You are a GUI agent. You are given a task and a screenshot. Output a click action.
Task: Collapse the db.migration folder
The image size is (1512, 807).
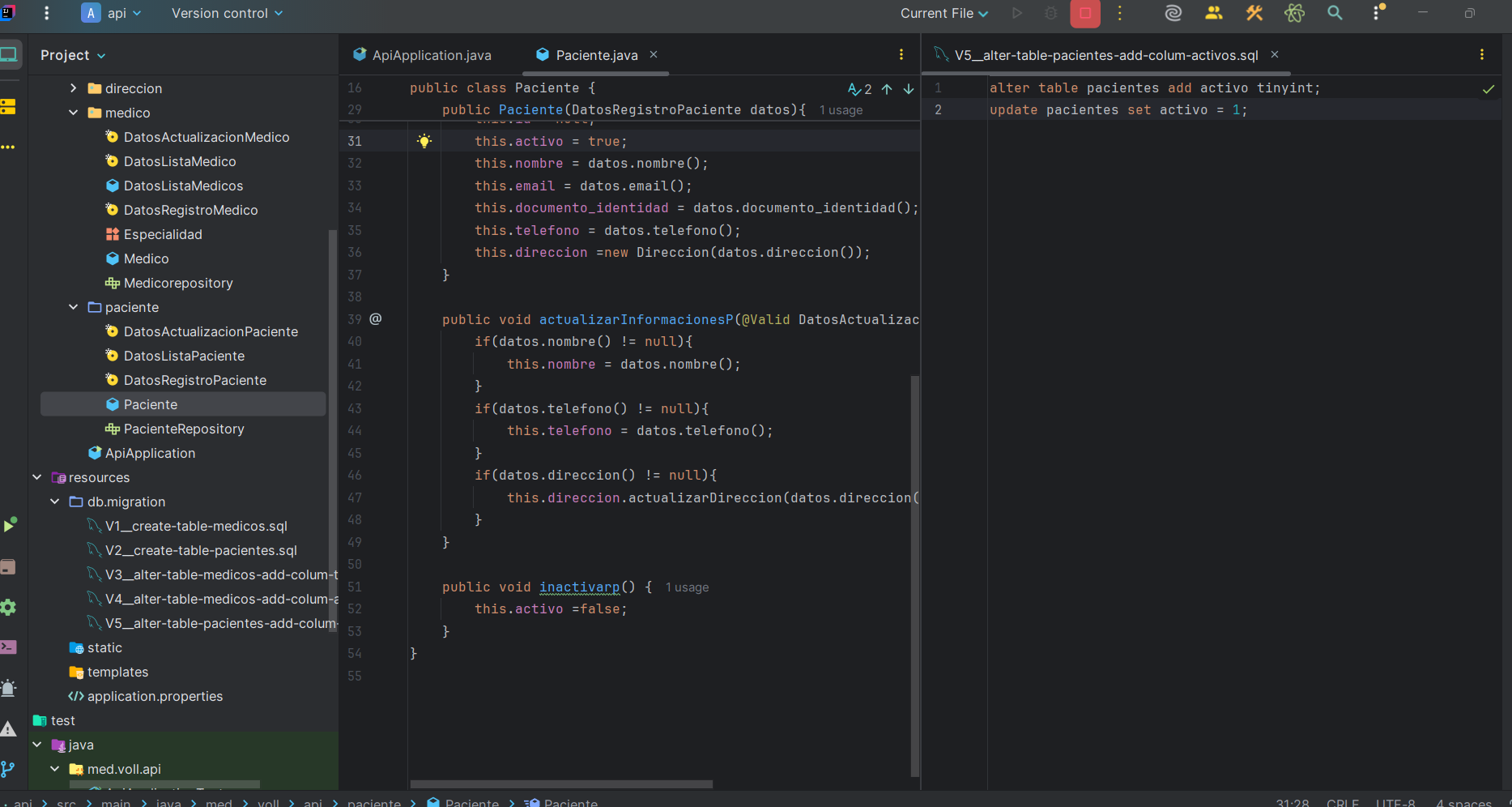point(54,502)
